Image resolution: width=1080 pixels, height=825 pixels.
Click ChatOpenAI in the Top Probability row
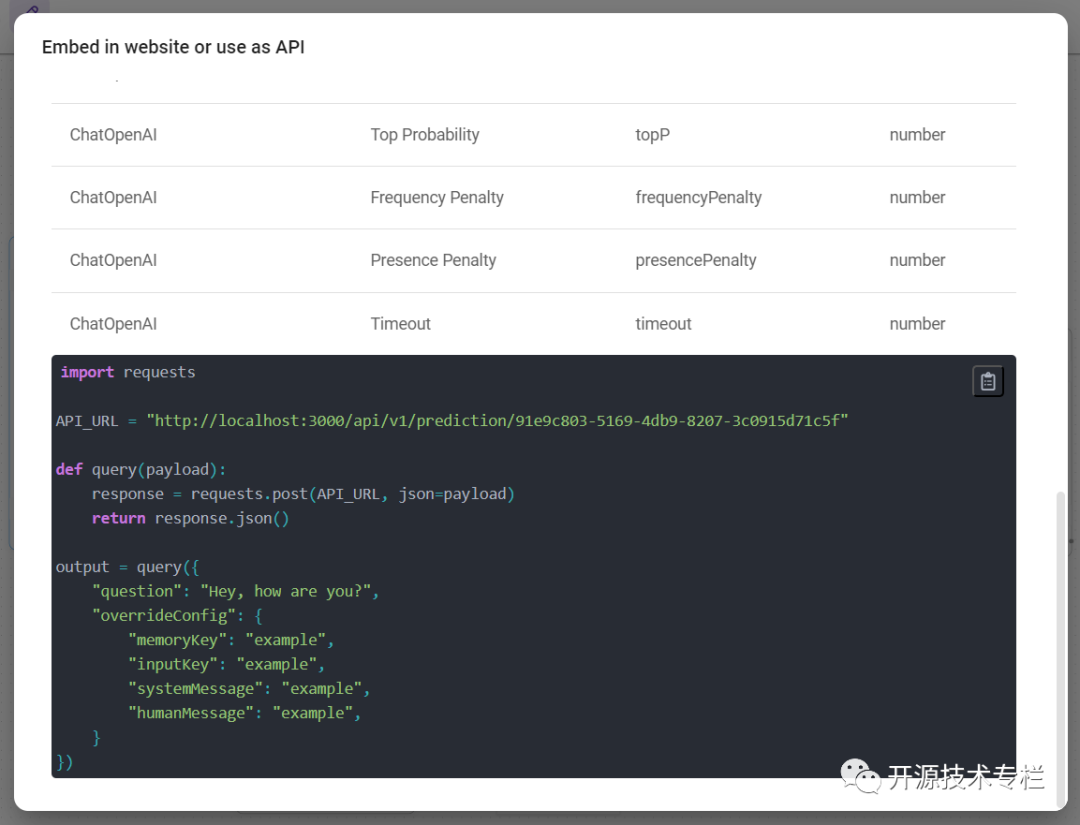(113, 134)
